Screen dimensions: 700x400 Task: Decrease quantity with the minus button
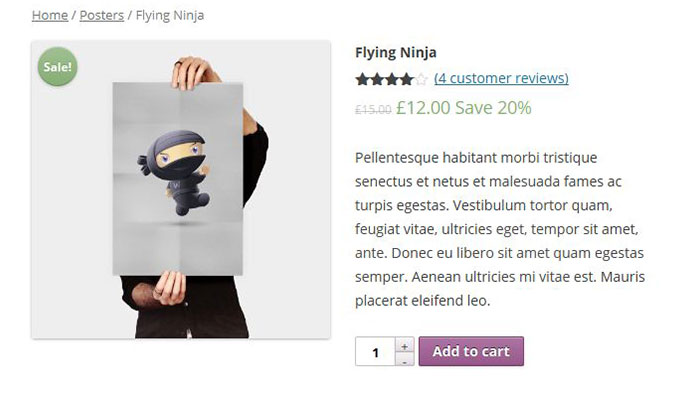point(404,359)
